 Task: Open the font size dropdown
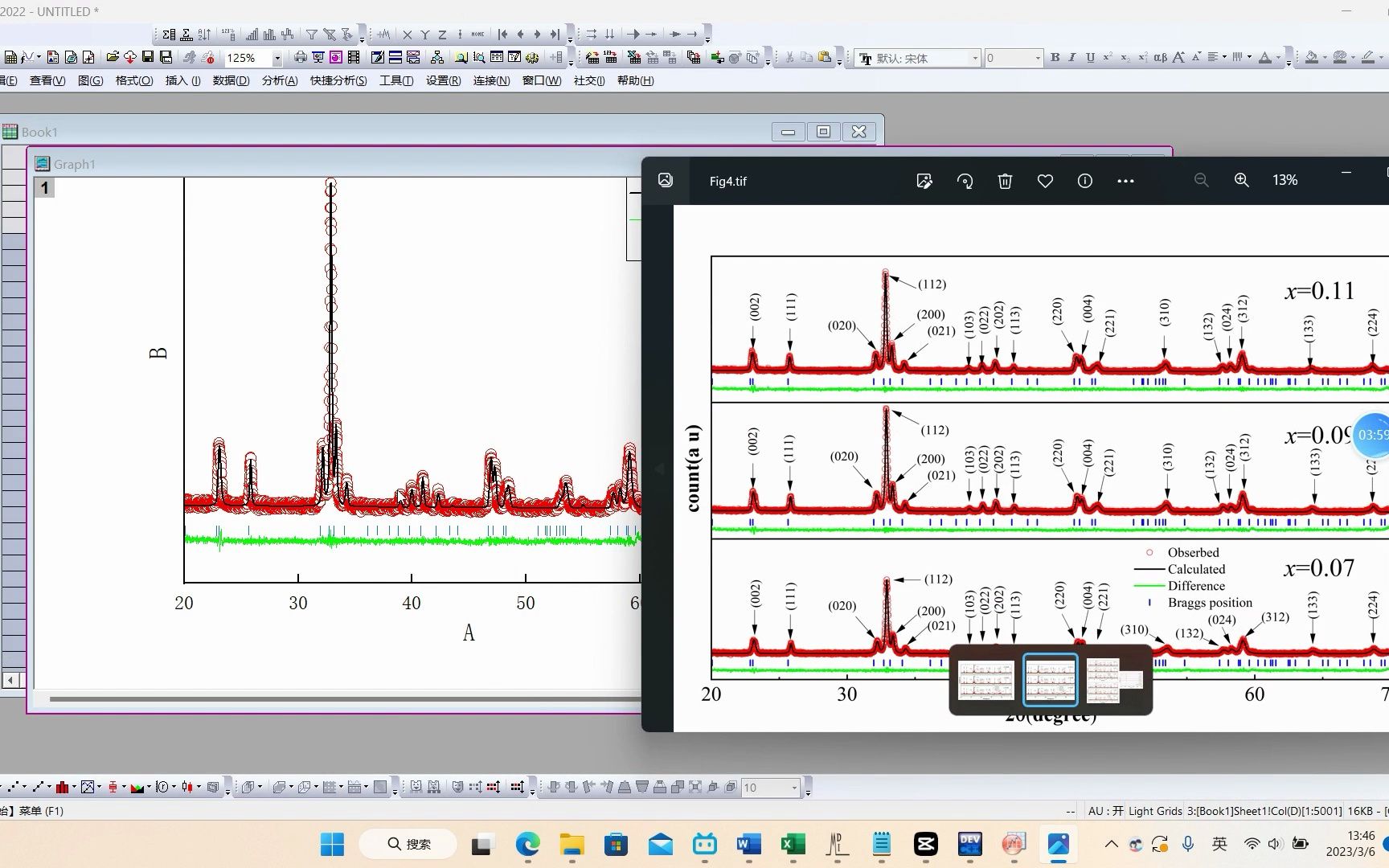1037,58
